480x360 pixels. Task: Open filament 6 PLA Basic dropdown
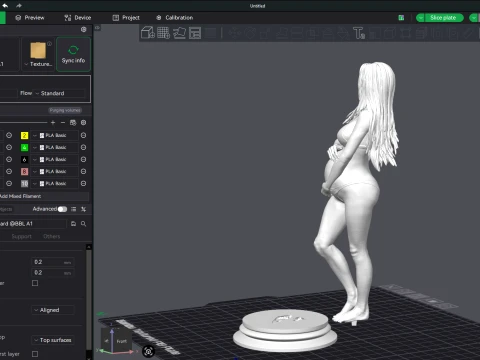(55, 159)
